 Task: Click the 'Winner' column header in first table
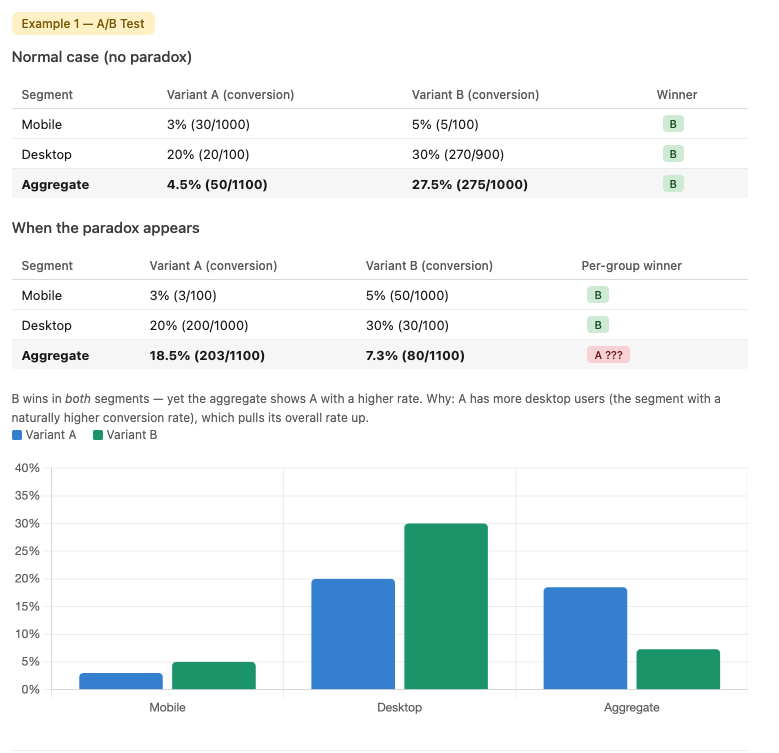677,95
